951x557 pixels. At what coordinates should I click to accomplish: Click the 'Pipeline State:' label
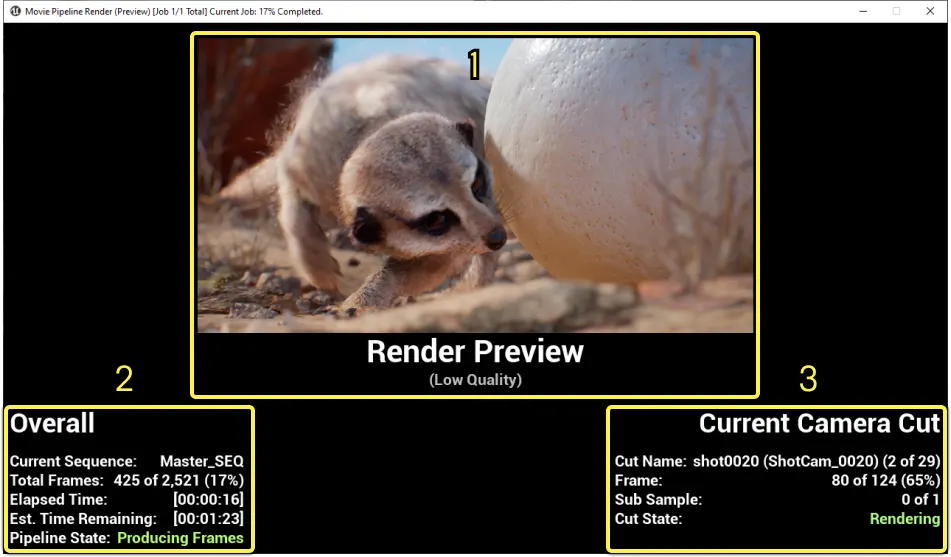(59, 538)
